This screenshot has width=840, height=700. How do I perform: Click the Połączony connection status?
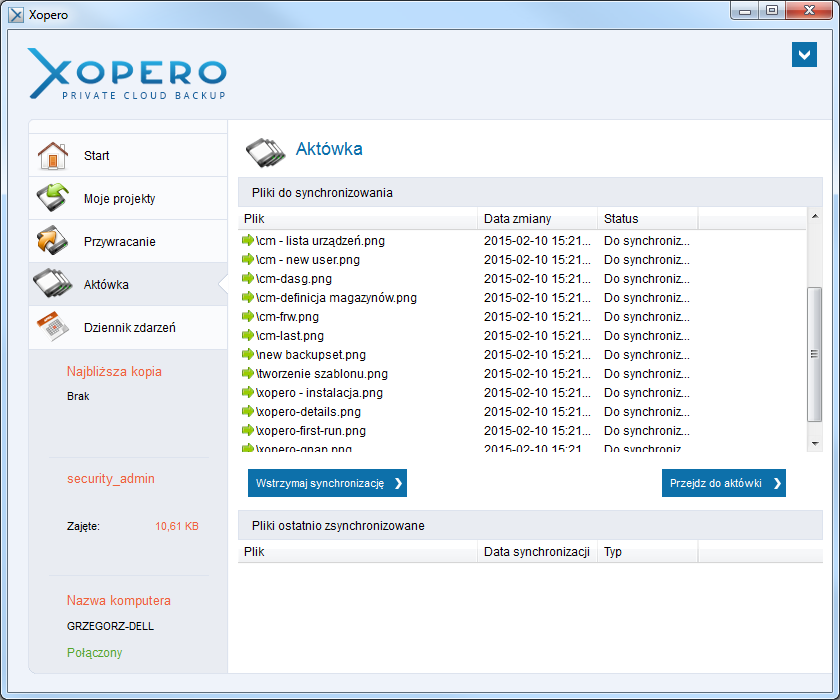94,652
